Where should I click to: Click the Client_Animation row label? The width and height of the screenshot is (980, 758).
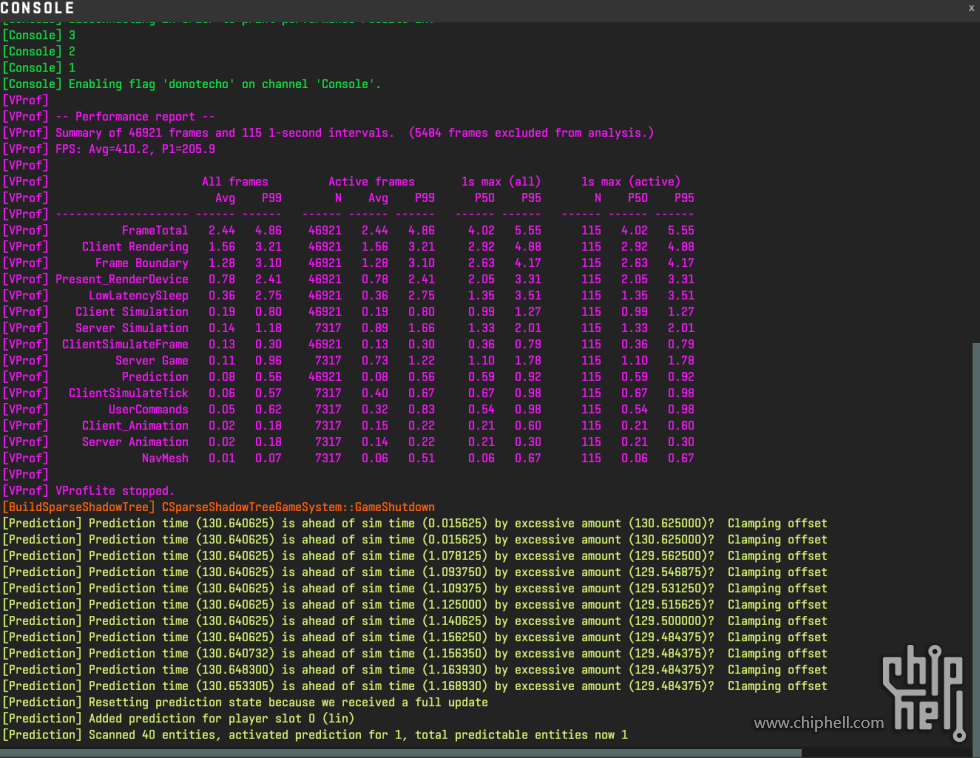point(135,425)
